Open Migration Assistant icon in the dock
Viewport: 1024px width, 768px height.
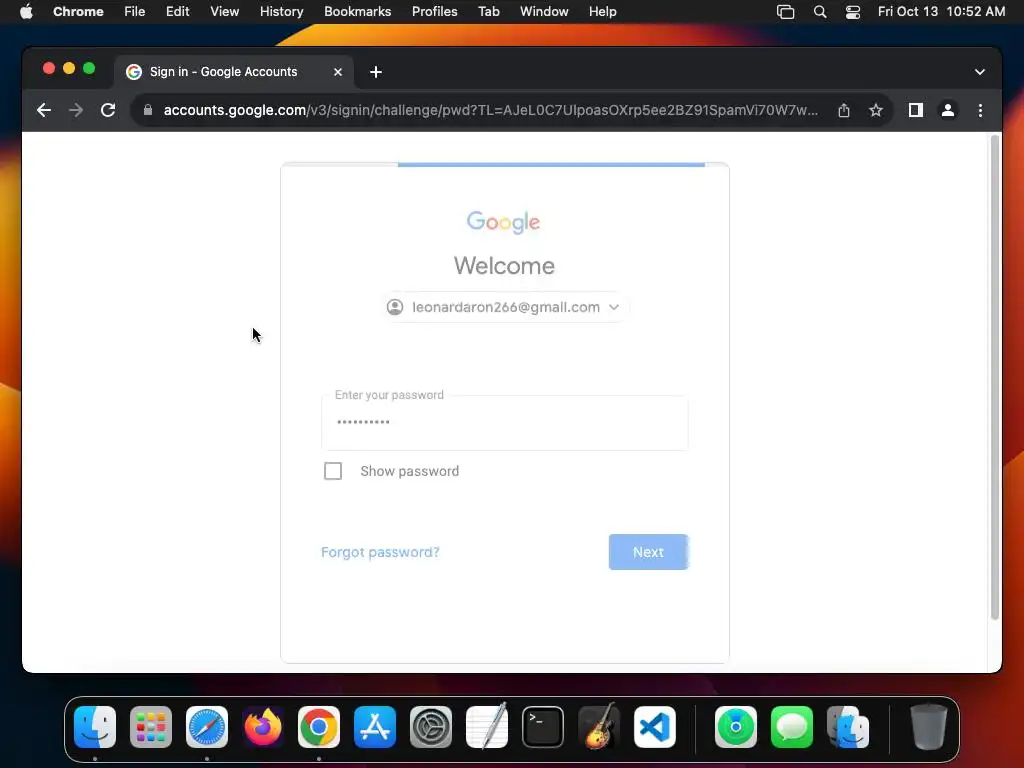[848, 727]
